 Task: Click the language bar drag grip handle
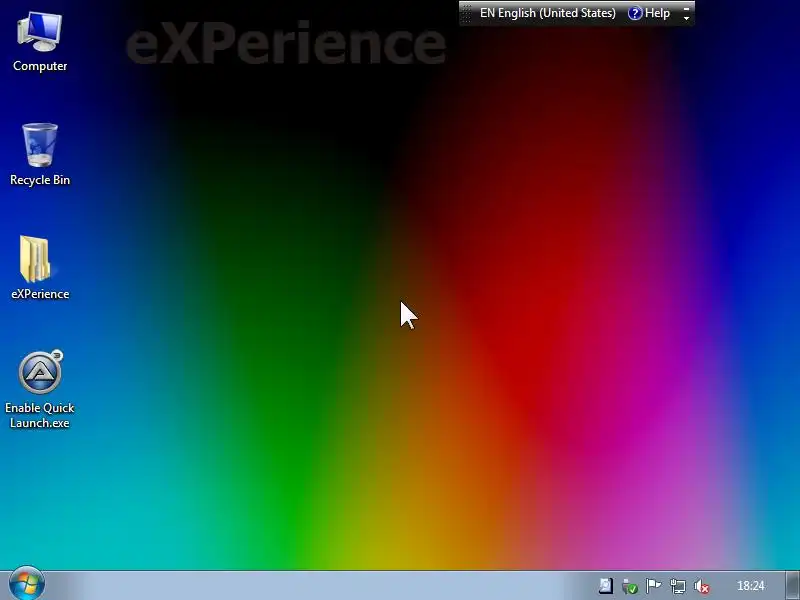click(466, 13)
